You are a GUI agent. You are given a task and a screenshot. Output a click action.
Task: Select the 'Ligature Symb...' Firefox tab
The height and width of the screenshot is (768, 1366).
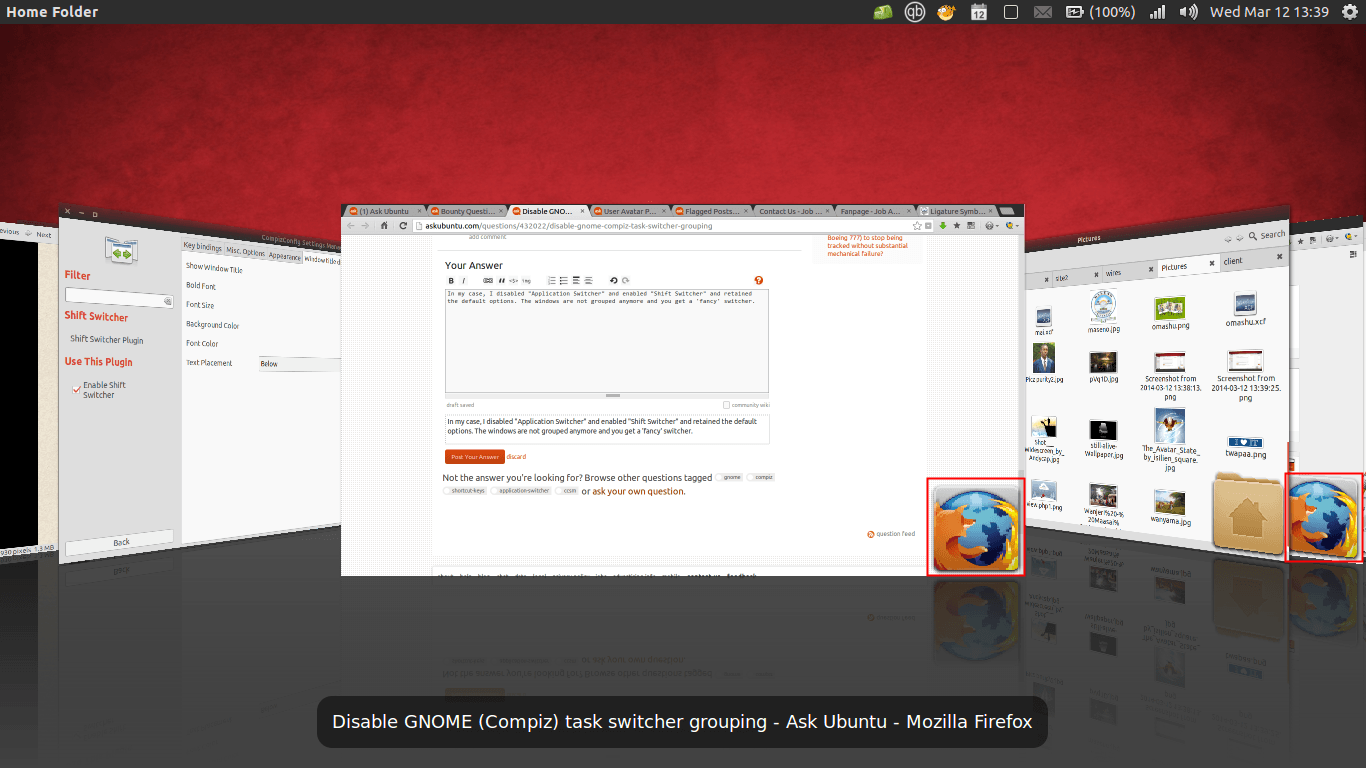click(956, 211)
